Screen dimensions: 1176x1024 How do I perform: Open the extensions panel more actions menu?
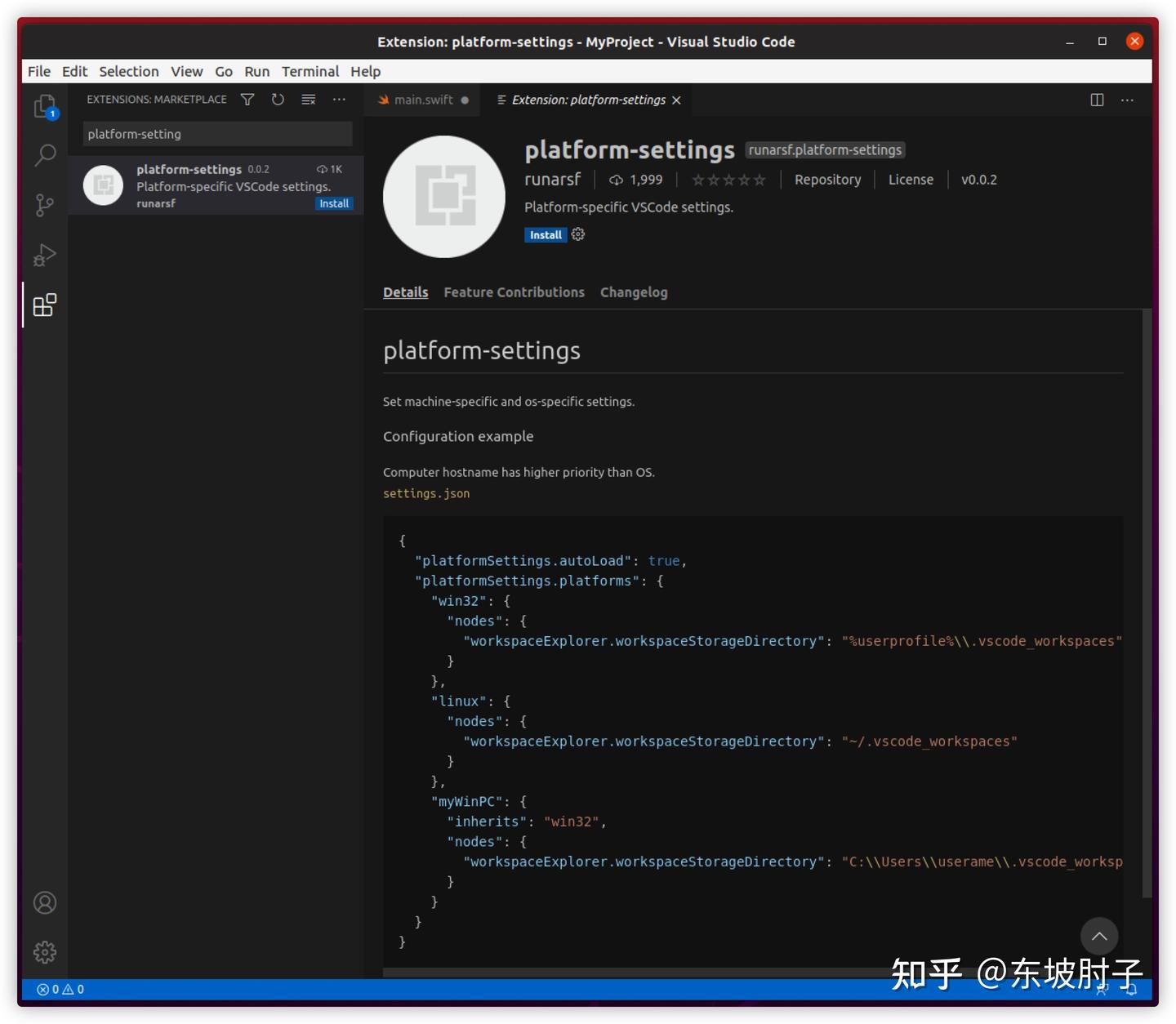(x=339, y=99)
